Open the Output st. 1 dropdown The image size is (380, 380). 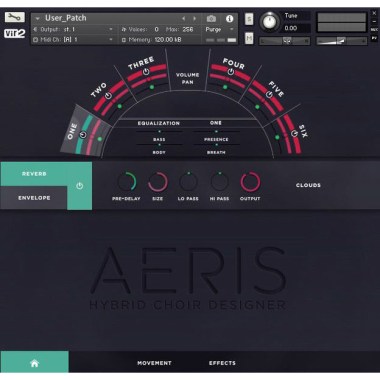pos(73,30)
